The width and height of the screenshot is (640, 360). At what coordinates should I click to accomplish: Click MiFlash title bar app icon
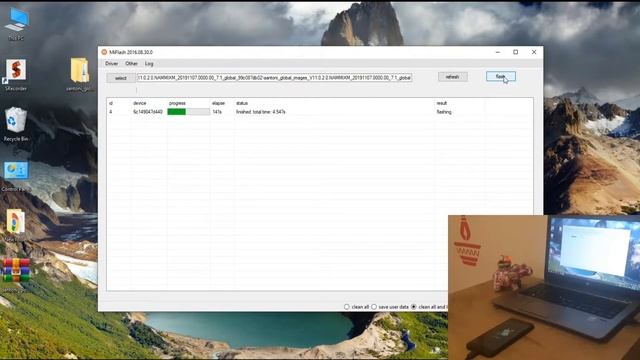(x=104, y=52)
